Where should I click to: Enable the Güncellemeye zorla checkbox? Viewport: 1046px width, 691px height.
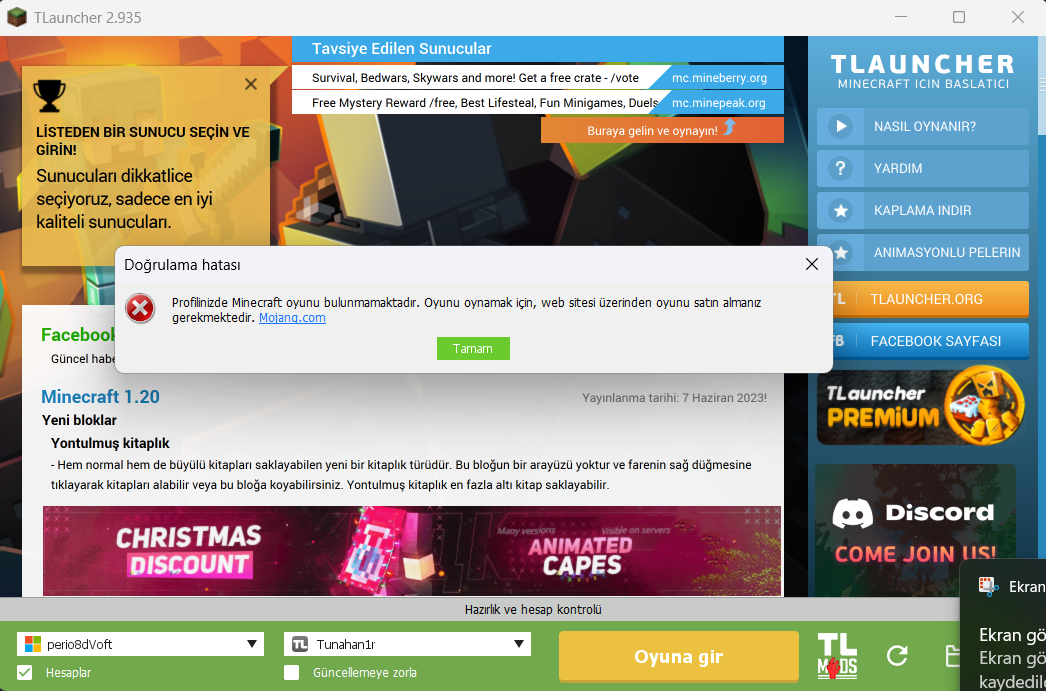(x=292, y=672)
